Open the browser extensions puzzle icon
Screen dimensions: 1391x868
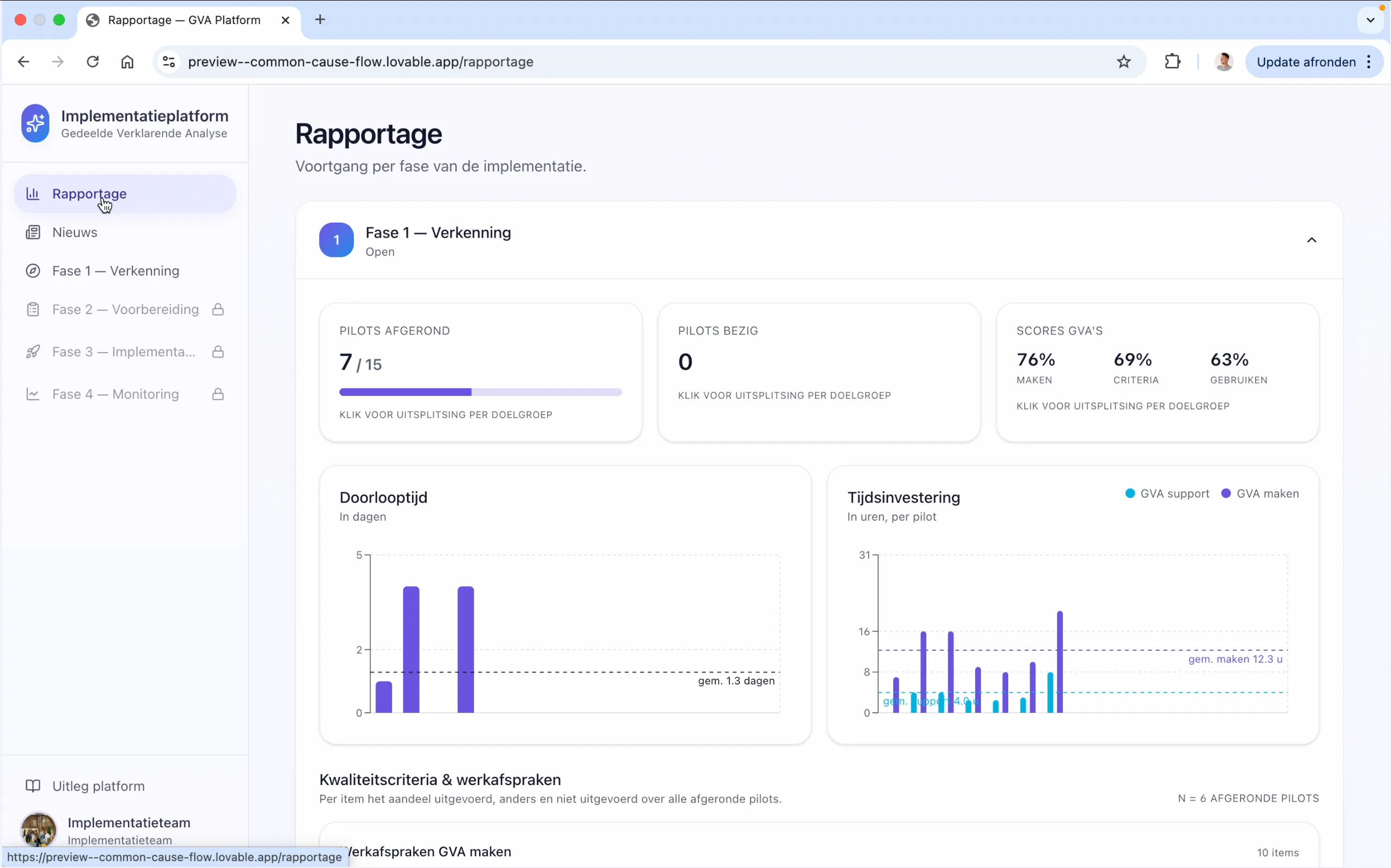1172,62
